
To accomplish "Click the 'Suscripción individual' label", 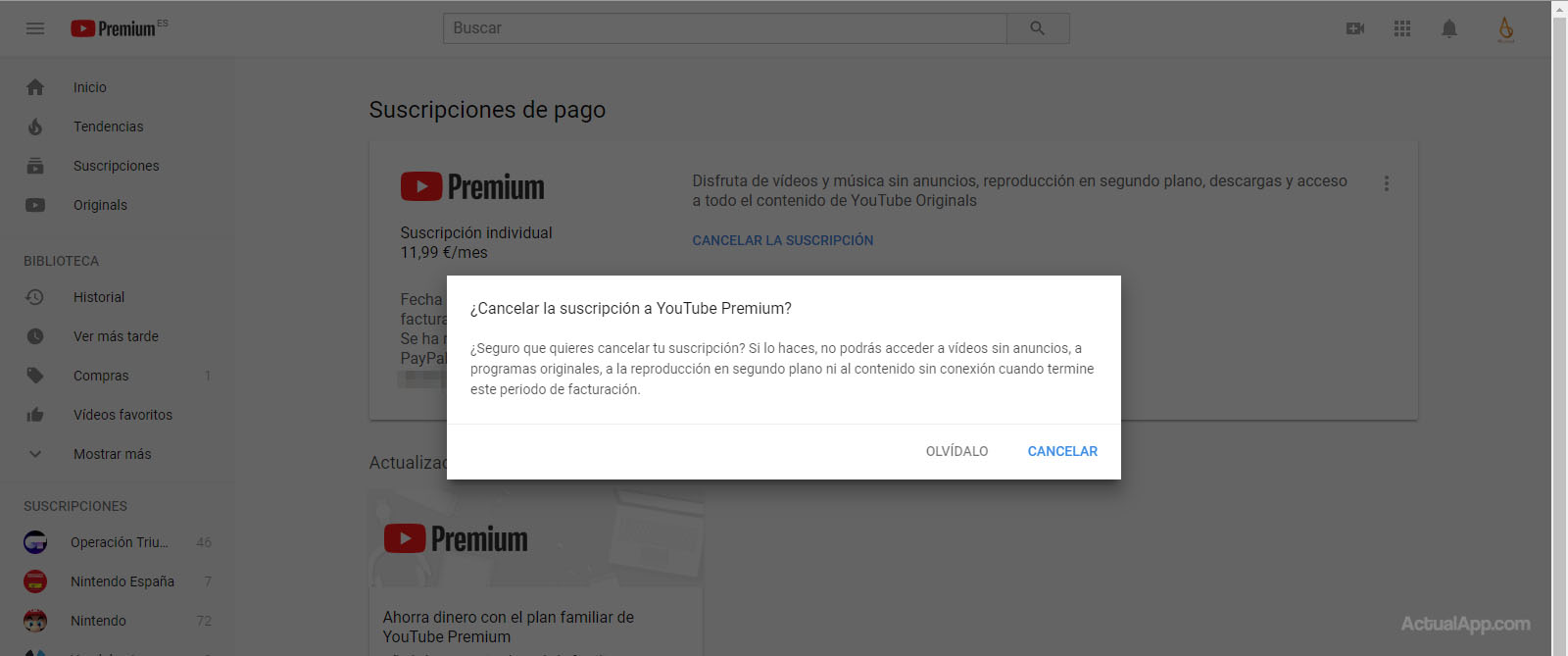I will pyautogui.click(x=476, y=232).
